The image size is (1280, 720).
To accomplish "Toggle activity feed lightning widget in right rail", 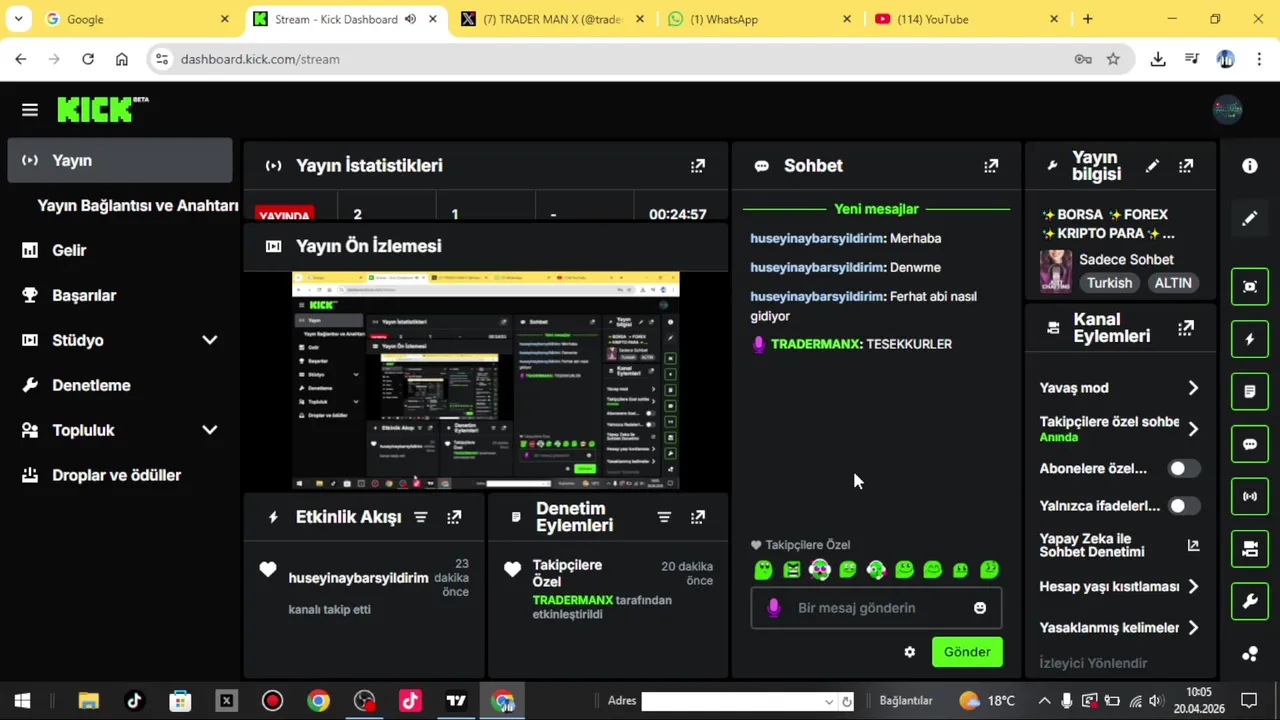I will 1250,339.
